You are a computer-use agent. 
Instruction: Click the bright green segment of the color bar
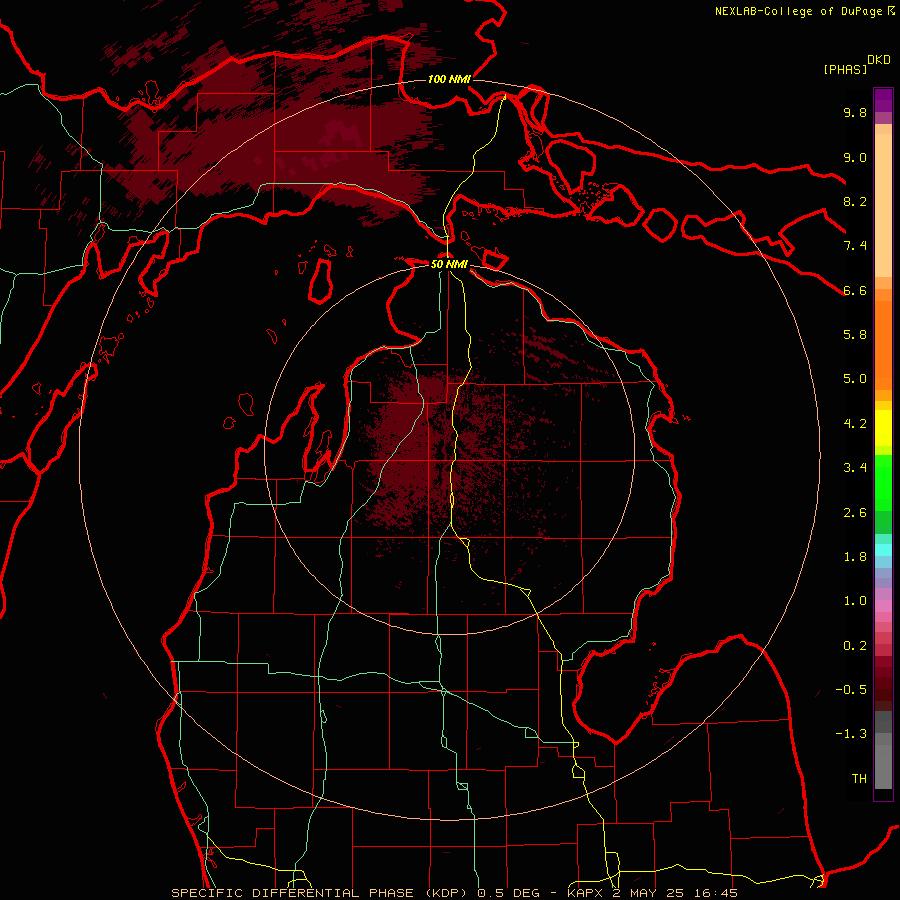point(883,482)
